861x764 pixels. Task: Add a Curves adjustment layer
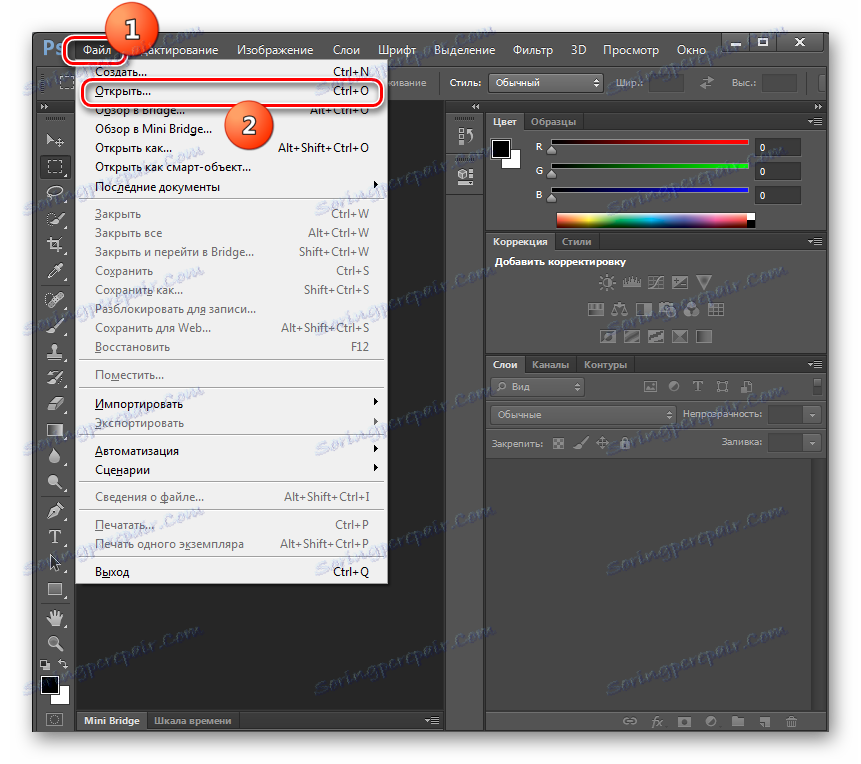pos(654,281)
